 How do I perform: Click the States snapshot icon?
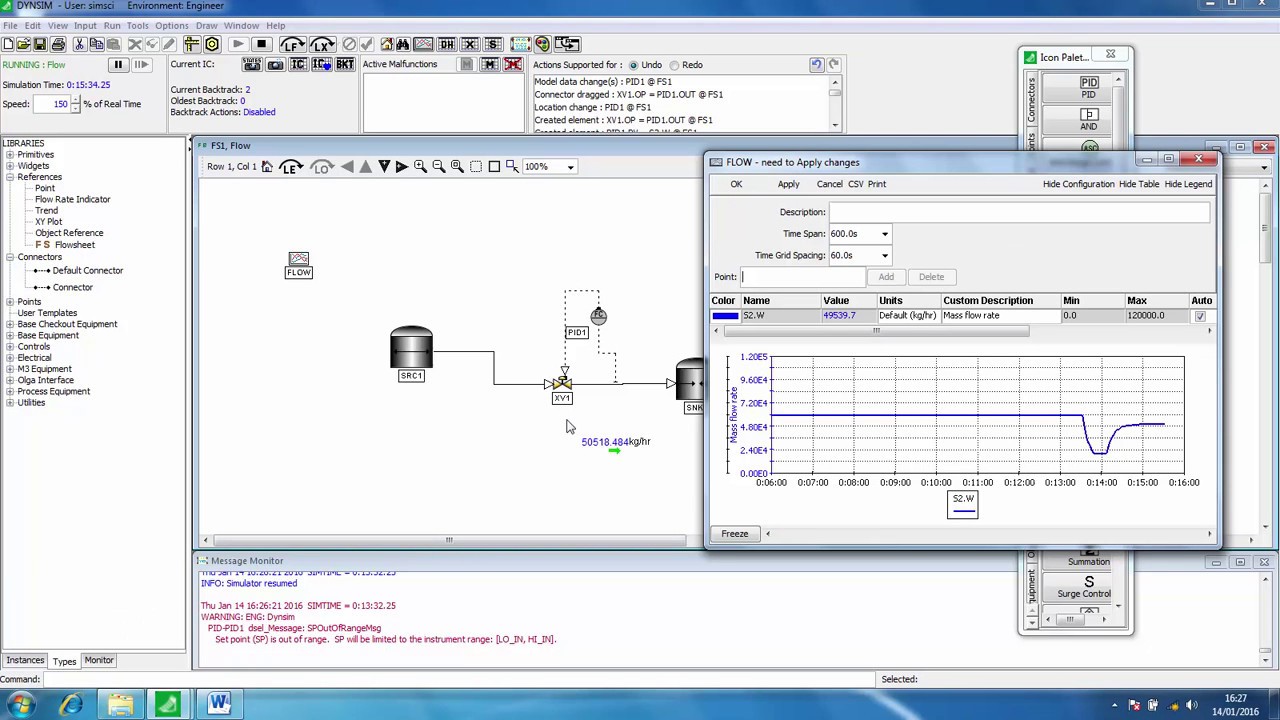point(253,65)
